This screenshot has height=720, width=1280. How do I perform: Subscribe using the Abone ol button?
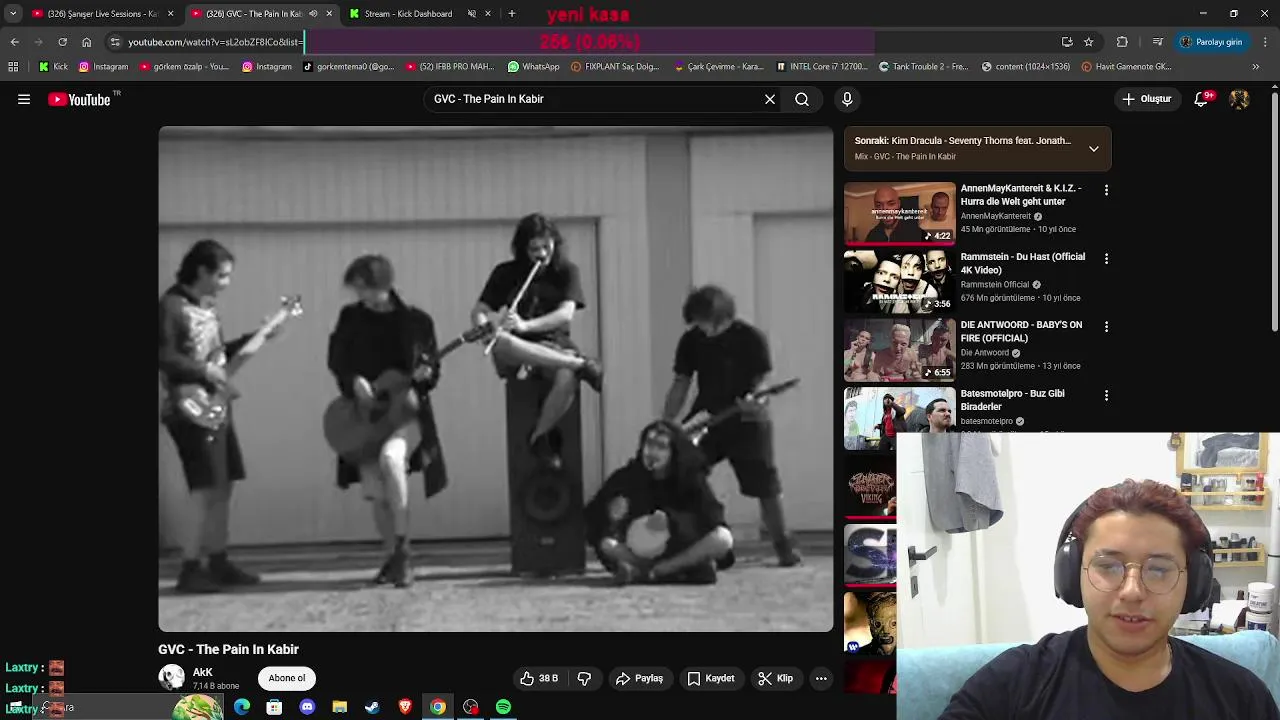[x=287, y=678]
